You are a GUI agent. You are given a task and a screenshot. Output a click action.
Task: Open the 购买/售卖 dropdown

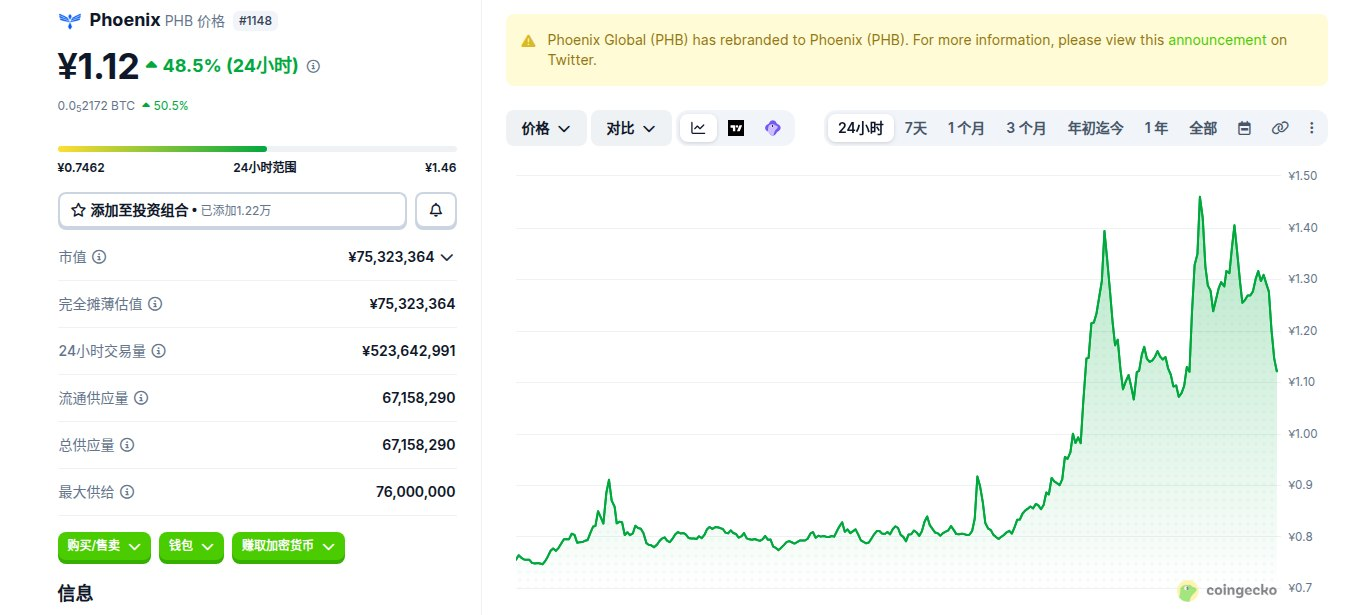click(105, 546)
